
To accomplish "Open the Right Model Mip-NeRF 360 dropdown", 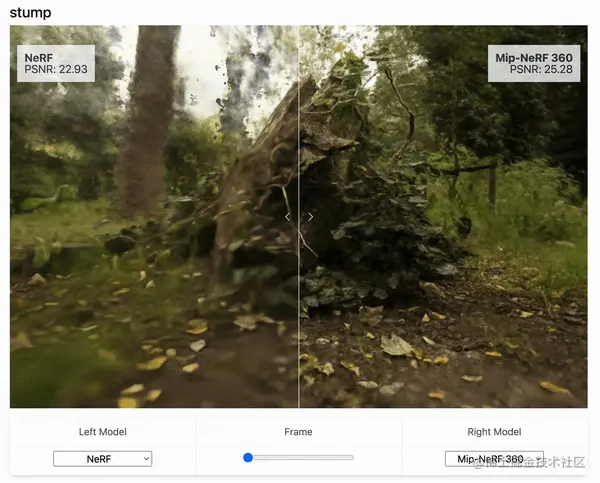I will (x=494, y=459).
